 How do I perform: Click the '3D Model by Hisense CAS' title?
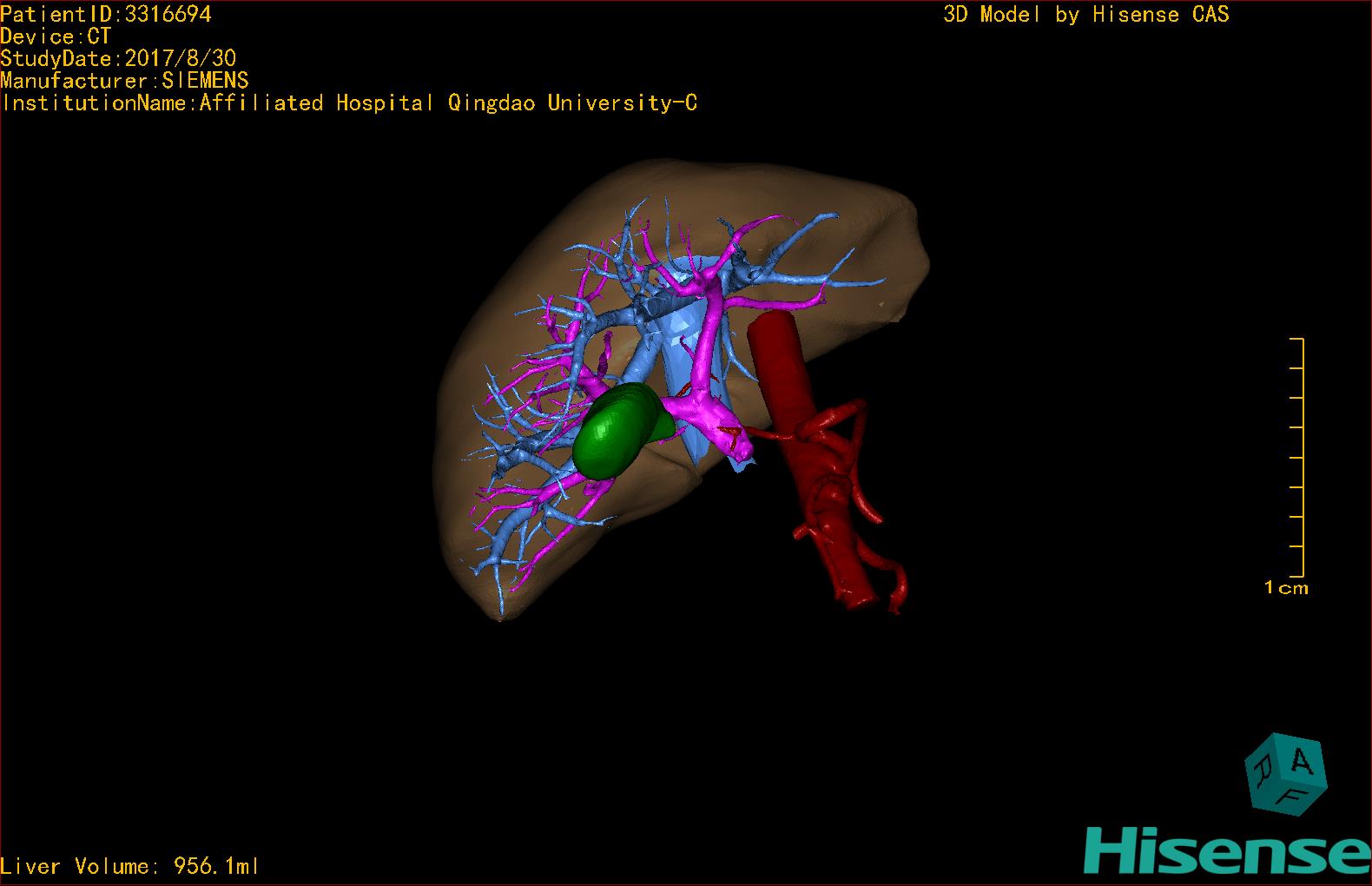(x=1085, y=14)
